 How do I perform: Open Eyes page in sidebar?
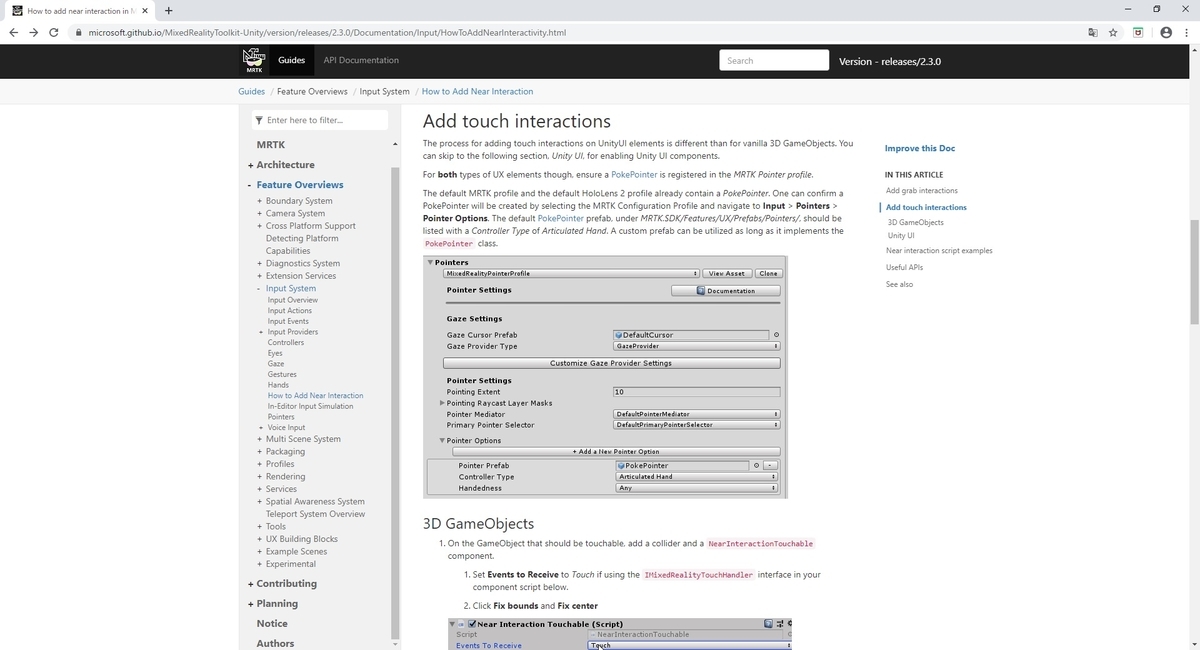click(x=275, y=353)
